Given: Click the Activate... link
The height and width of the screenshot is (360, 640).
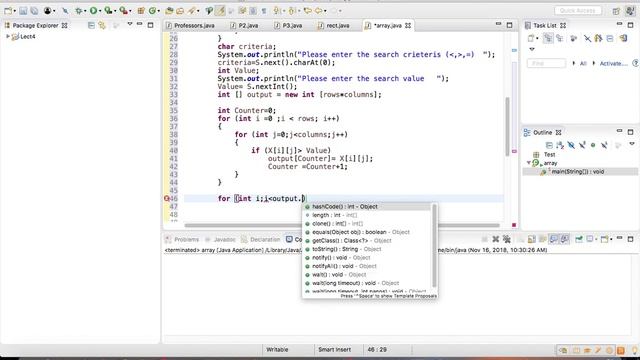Looking at the screenshot, I should point(613,63).
